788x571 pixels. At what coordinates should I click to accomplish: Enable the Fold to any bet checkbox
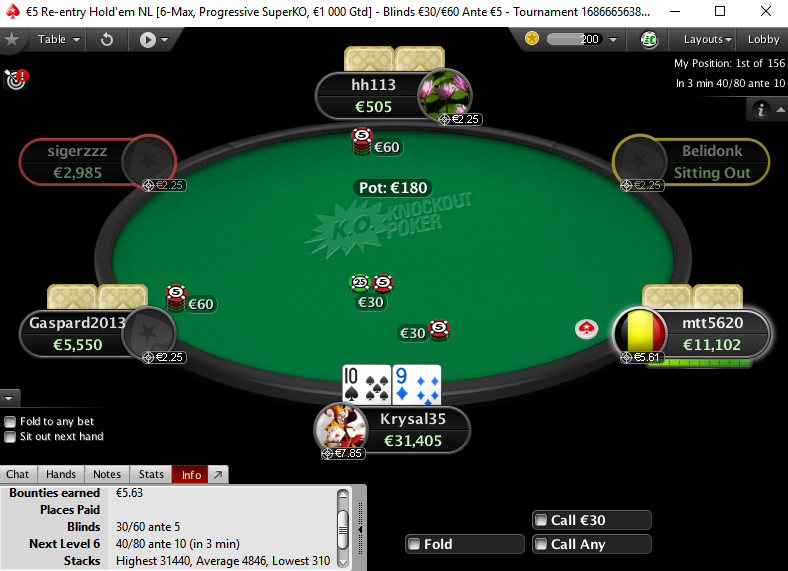click(x=10, y=421)
